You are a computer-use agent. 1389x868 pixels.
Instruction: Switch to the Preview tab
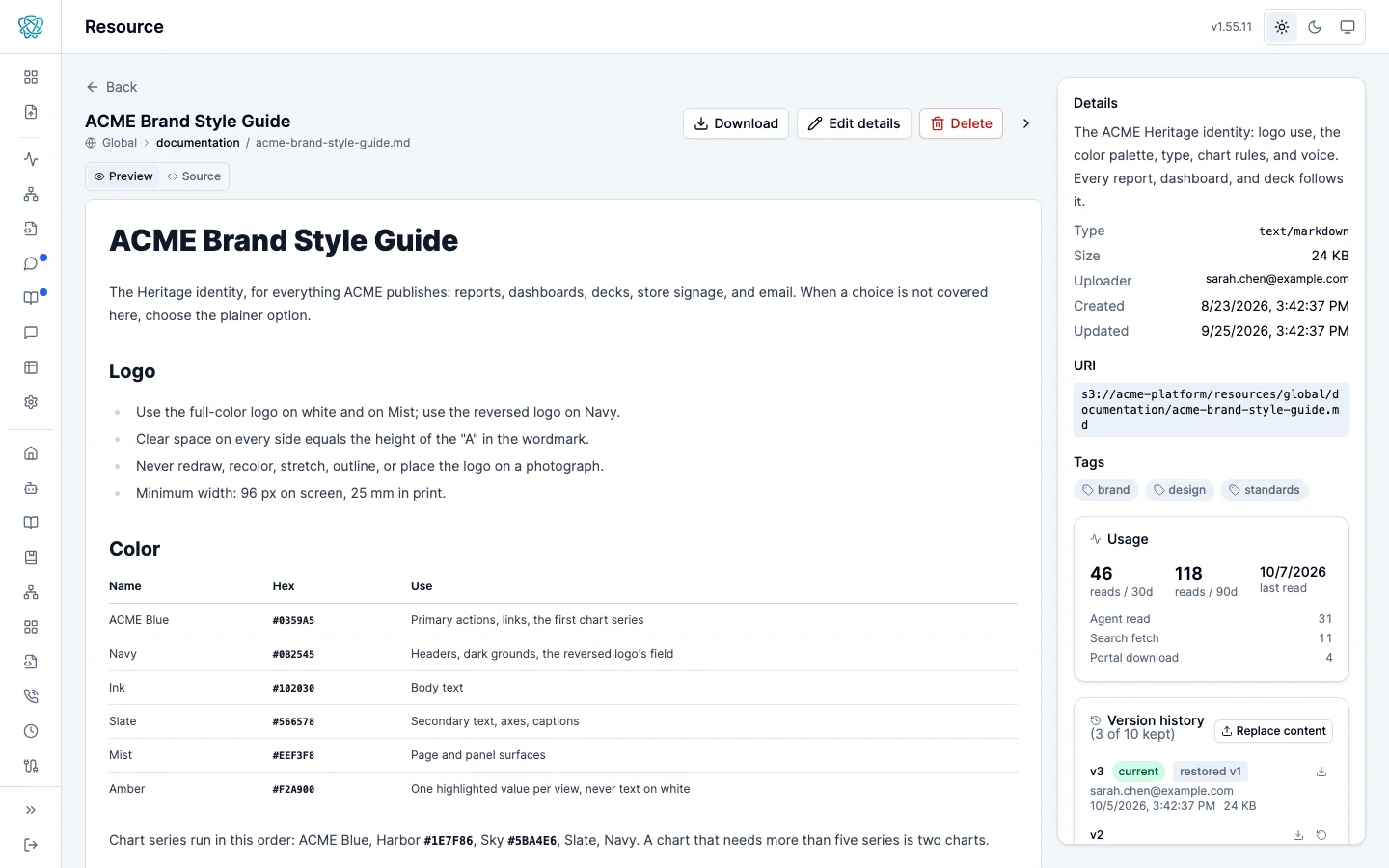[123, 176]
